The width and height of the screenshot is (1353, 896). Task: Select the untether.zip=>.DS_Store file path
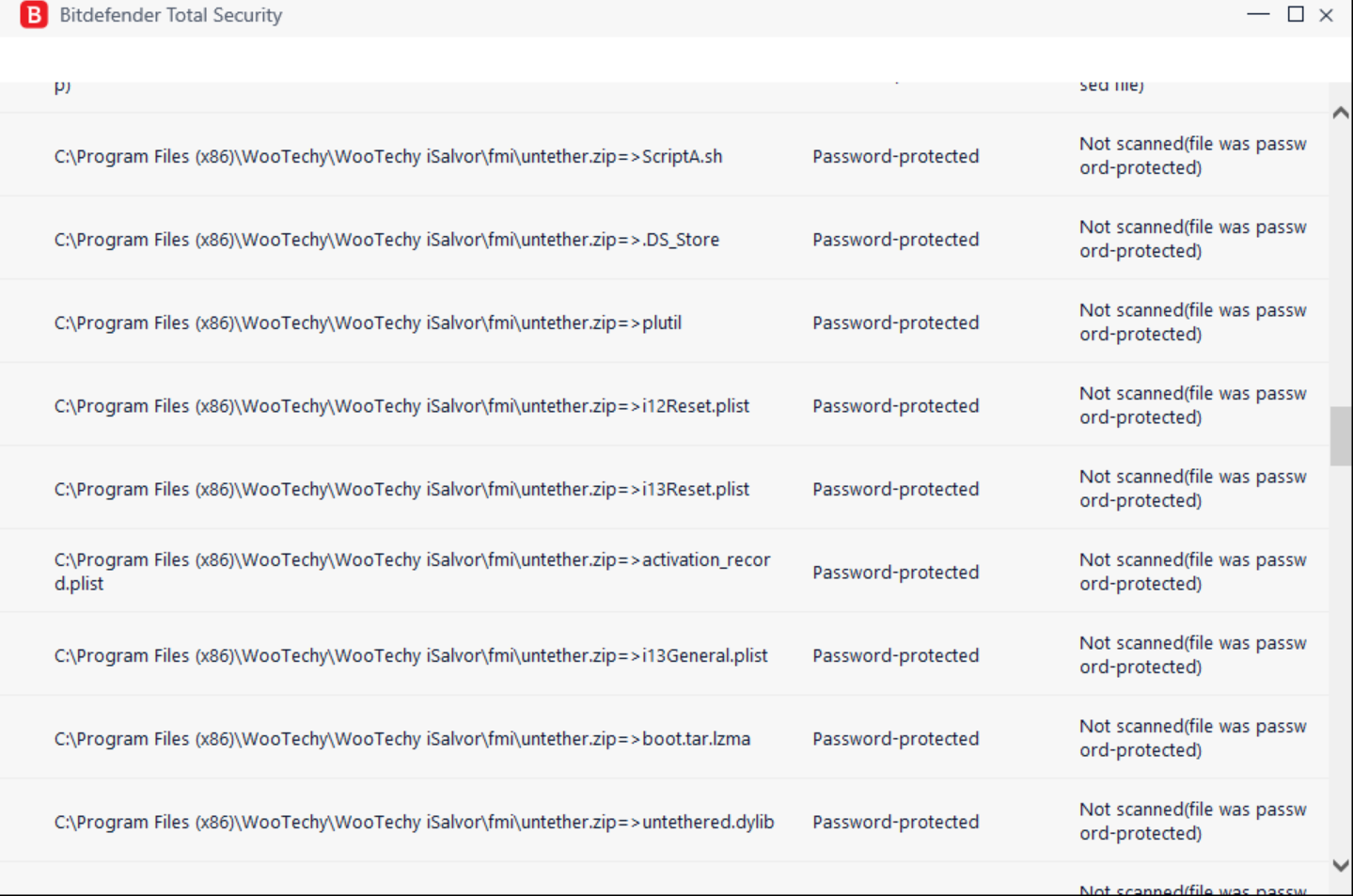pyautogui.click(x=386, y=240)
